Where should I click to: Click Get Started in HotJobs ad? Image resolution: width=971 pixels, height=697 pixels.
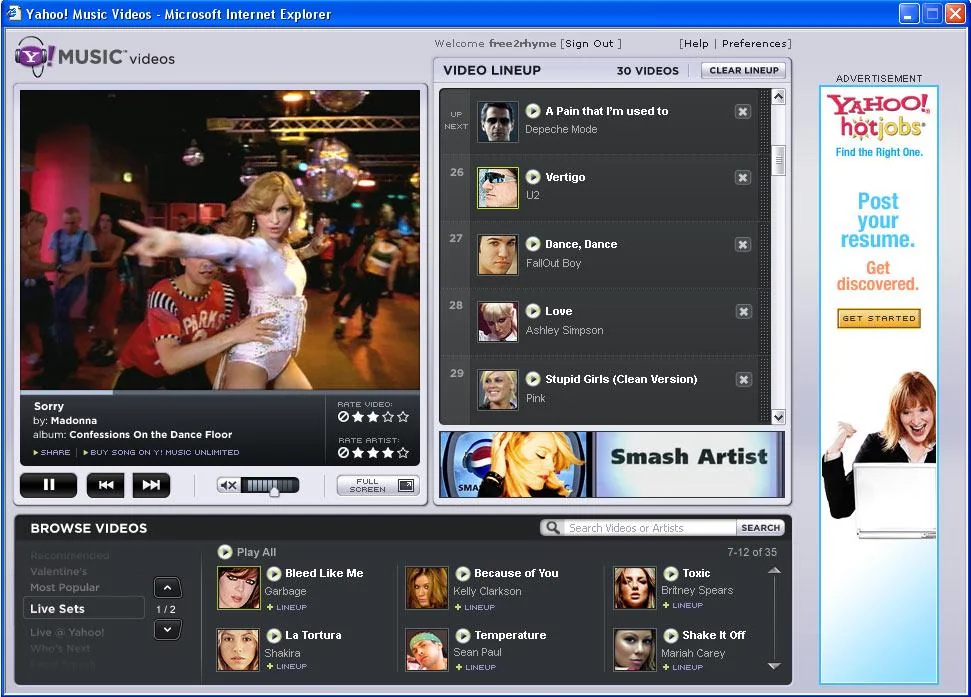(879, 318)
